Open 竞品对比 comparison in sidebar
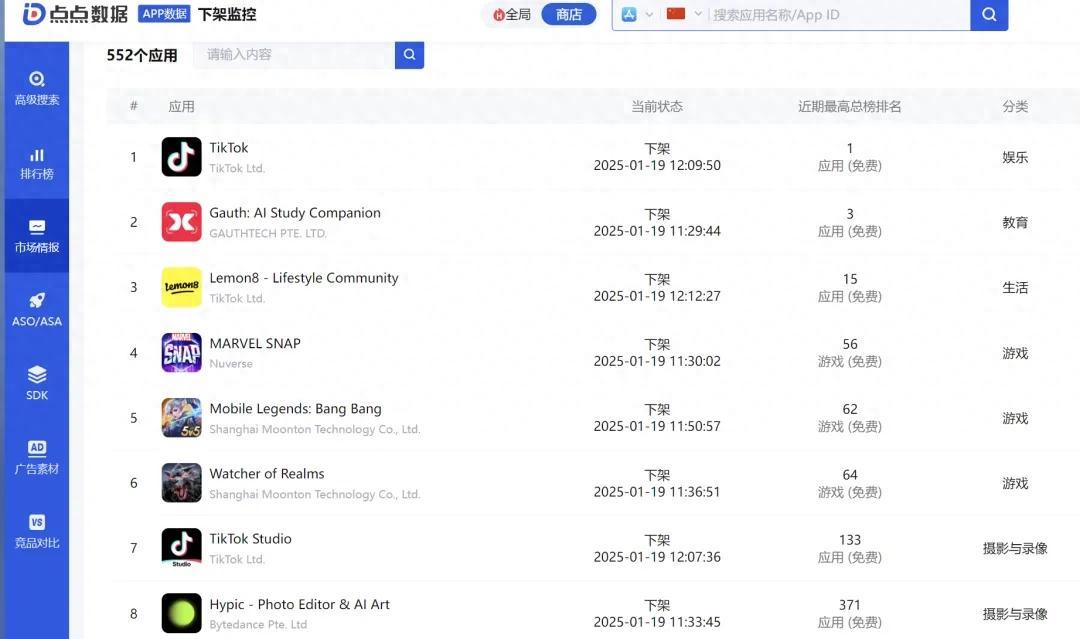 [x=36, y=531]
